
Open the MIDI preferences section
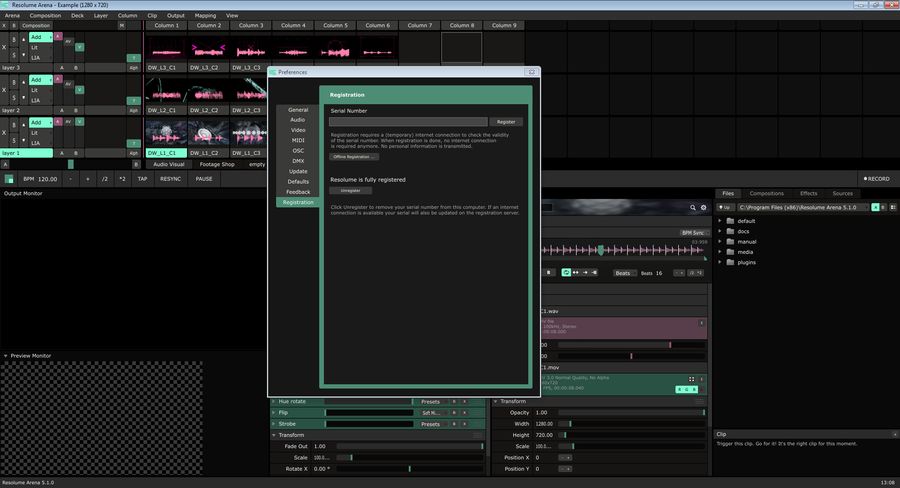(298, 141)
